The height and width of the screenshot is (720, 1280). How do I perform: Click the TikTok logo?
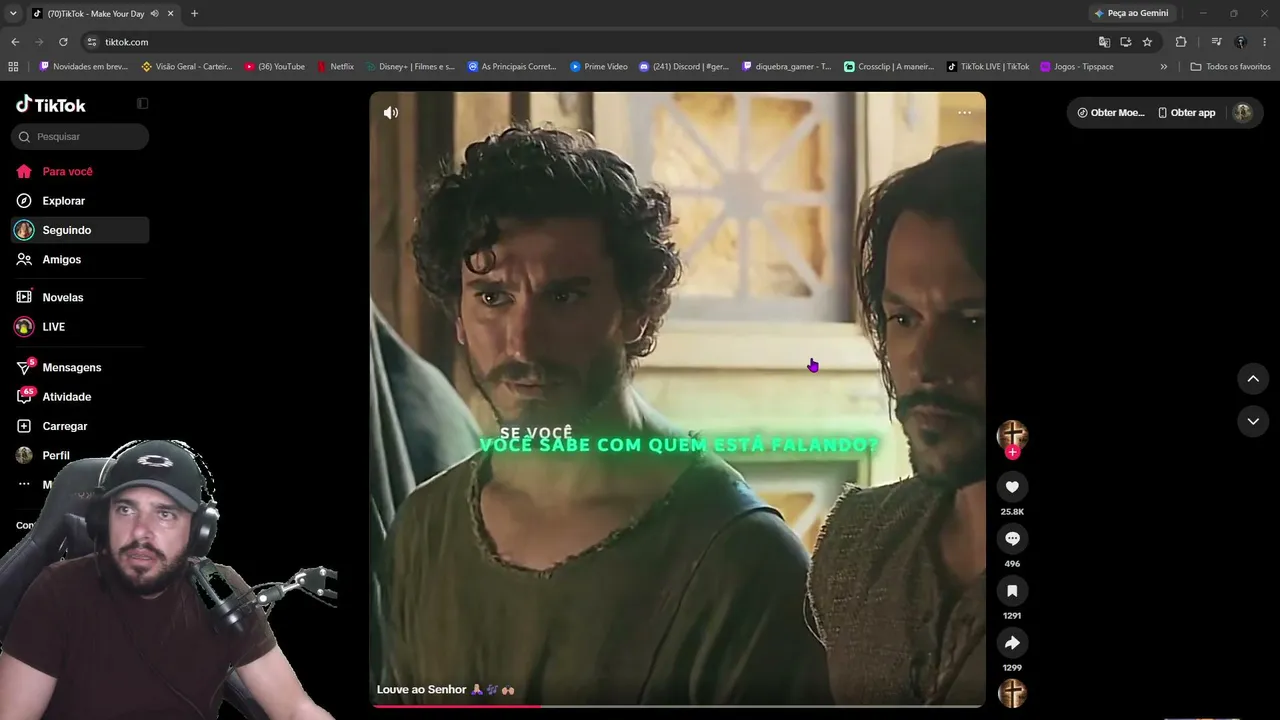pos(51,104)
